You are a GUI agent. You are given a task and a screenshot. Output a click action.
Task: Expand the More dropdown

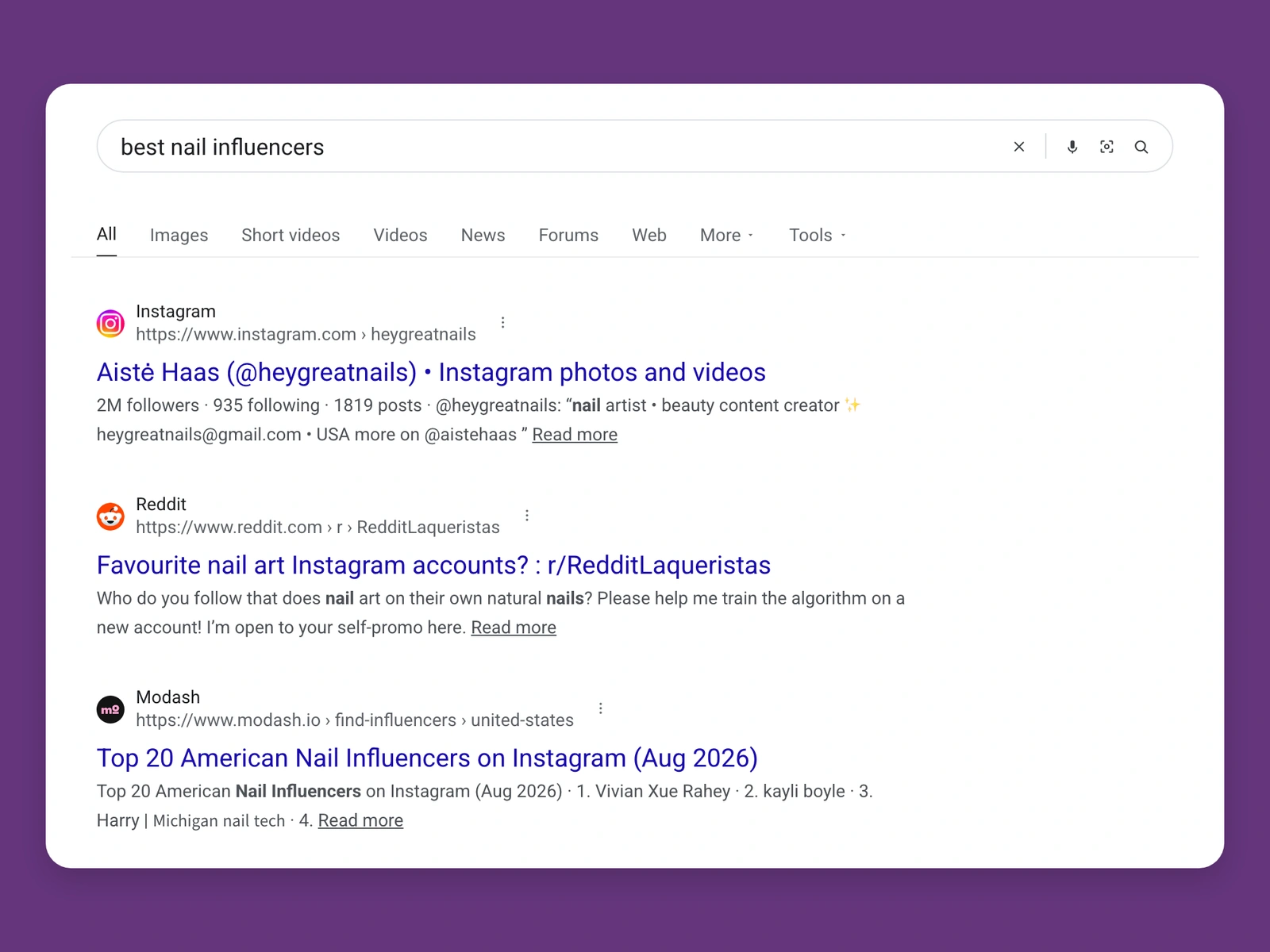726,235
